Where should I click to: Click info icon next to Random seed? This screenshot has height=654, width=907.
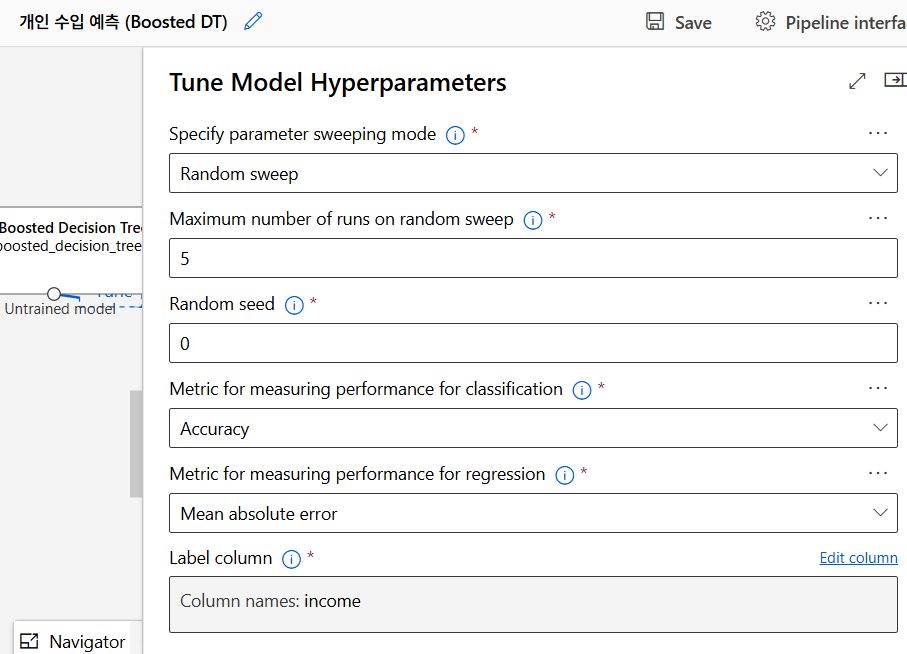(294, 305)
